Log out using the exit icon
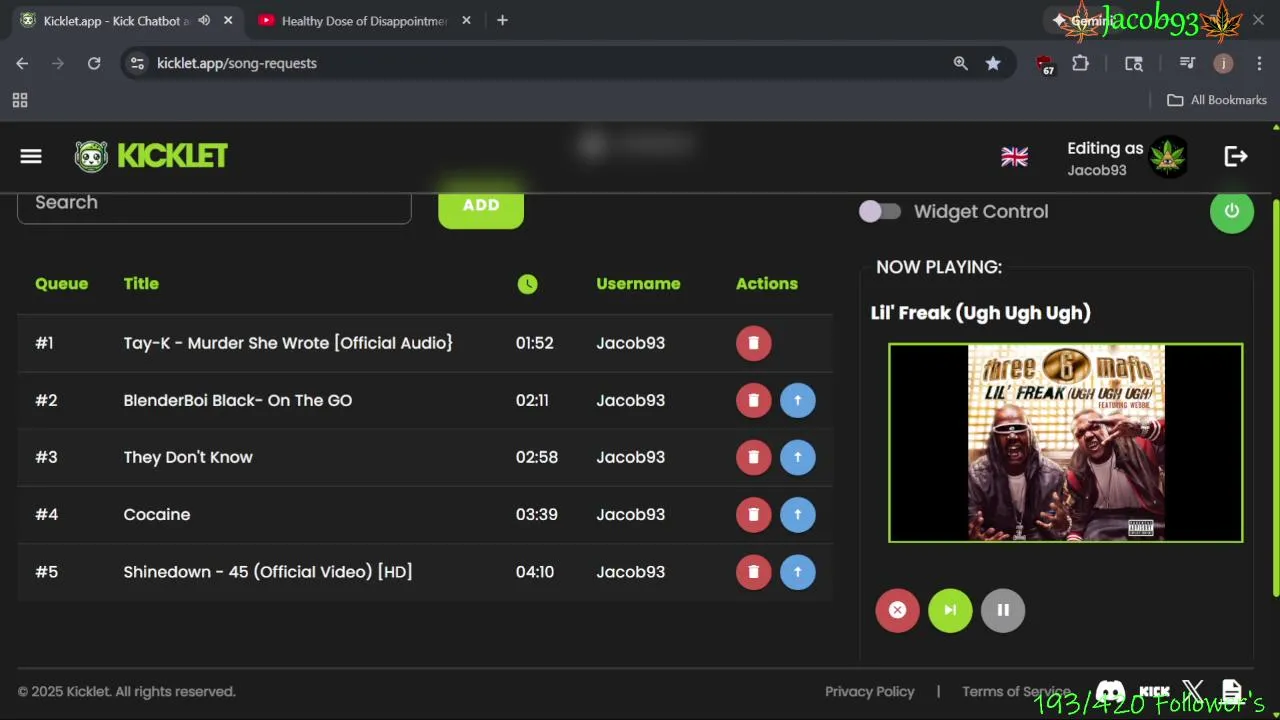The image size is (1280, 720). 1236,156
